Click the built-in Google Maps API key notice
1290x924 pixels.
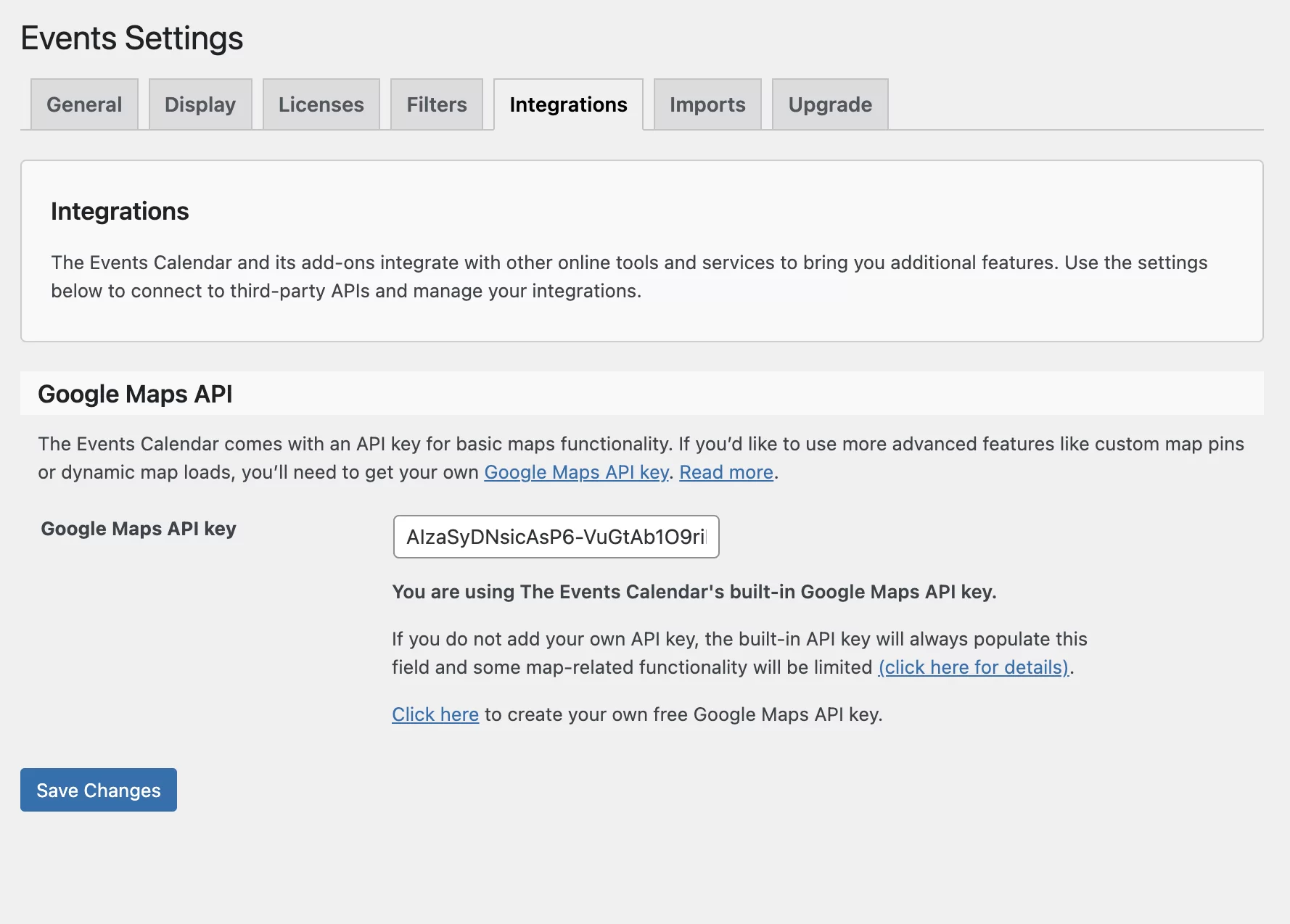pyautogui.click(x=694, y=592)
